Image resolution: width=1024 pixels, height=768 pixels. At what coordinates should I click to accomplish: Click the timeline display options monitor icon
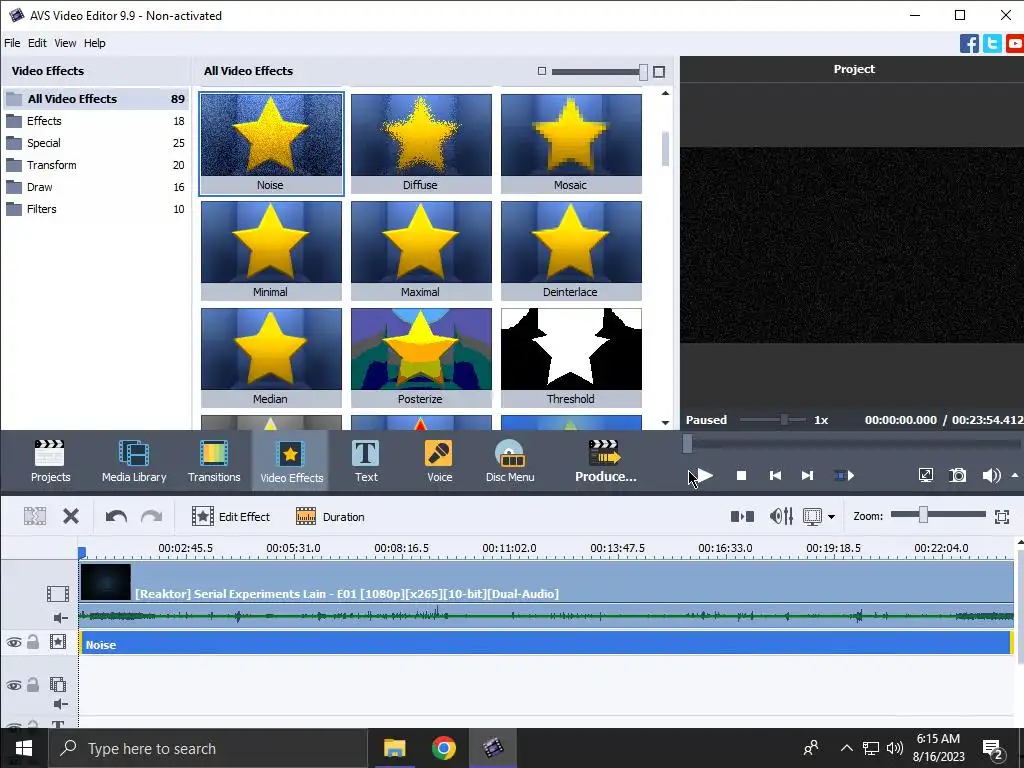(x=812, y=517)
